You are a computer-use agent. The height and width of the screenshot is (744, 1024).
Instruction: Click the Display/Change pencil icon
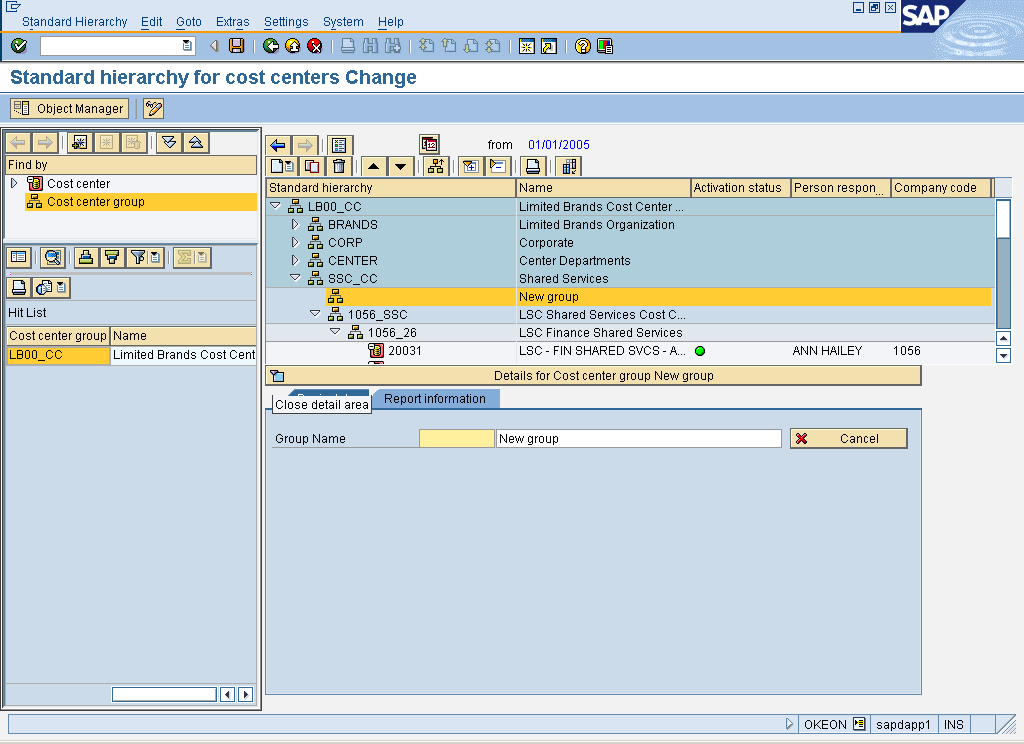[153, 108]
